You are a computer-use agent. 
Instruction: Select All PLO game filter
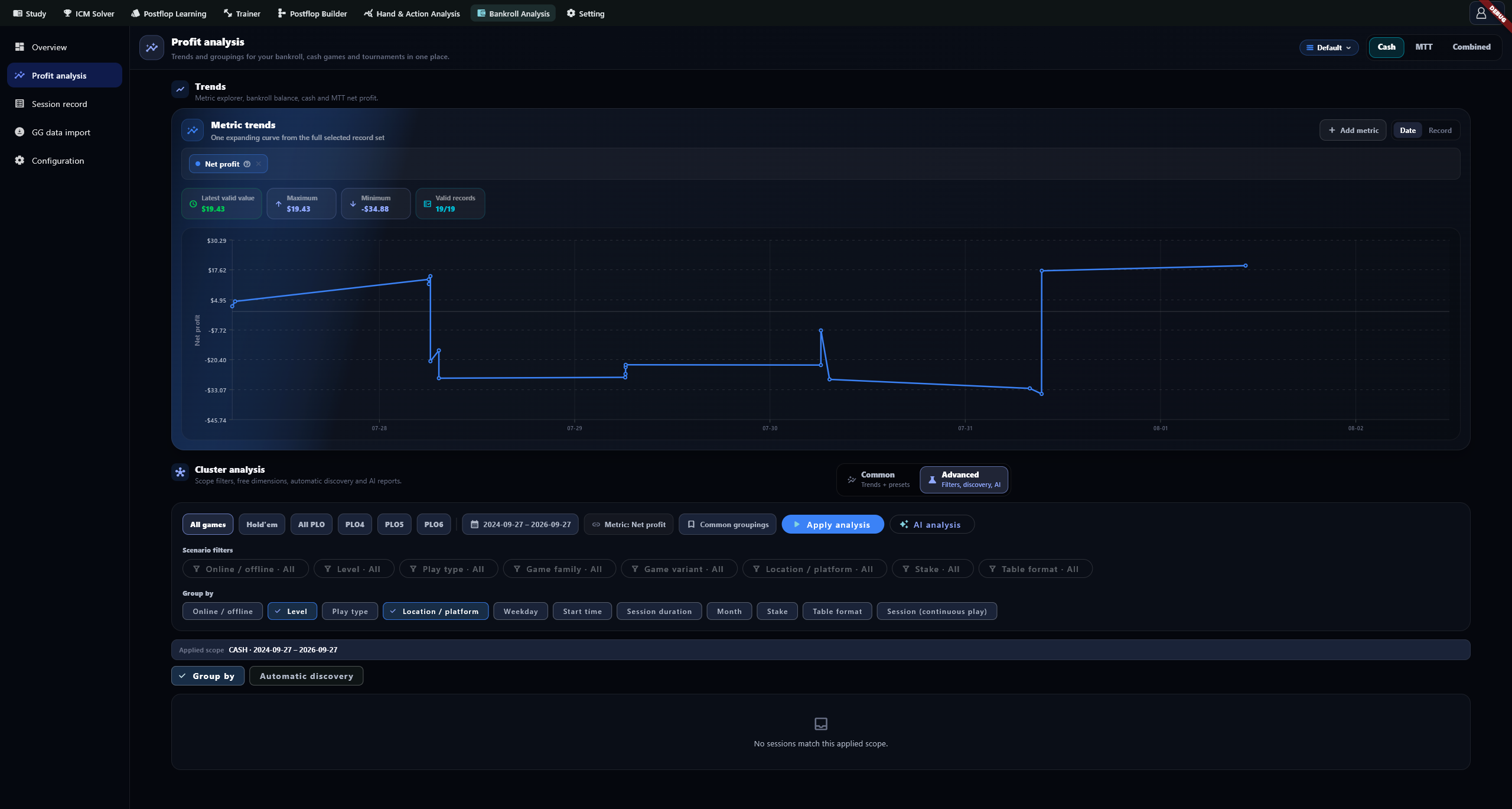click(311, 525)
